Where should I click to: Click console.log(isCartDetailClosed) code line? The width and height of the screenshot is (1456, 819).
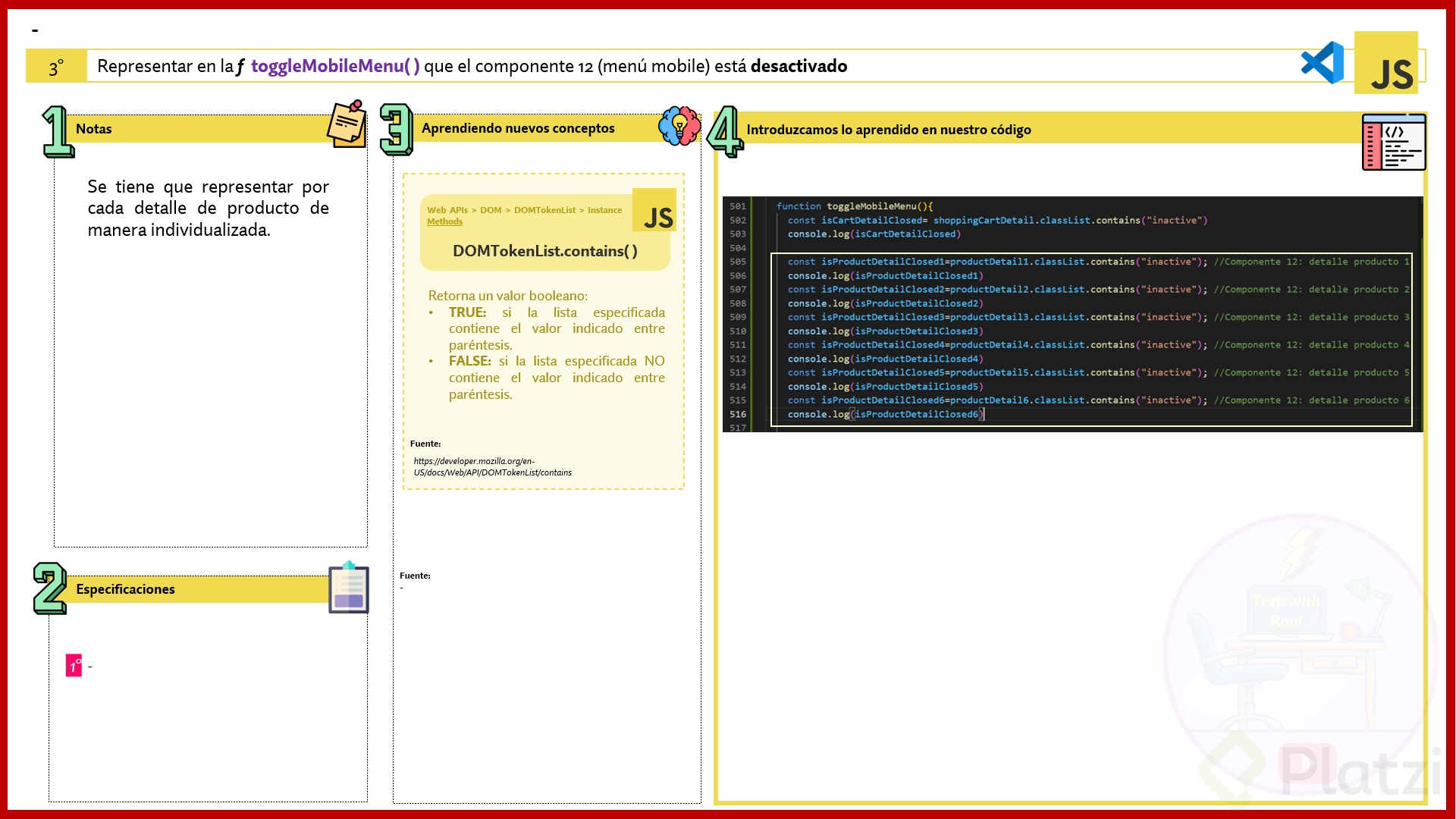pyautogui.click(x=874, y=234)
